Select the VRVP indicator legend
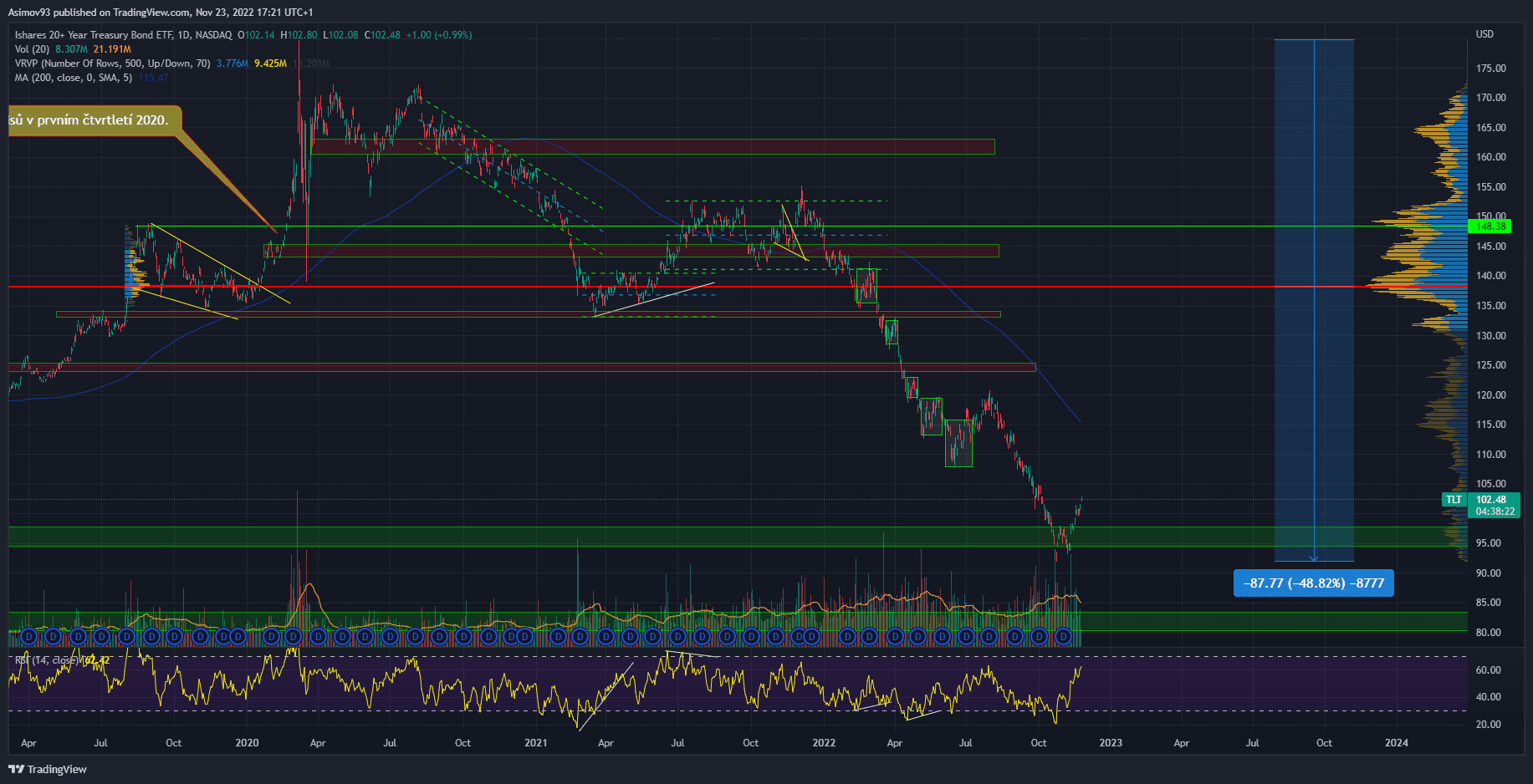This screenshot has width=1533, height=784. 112,64
